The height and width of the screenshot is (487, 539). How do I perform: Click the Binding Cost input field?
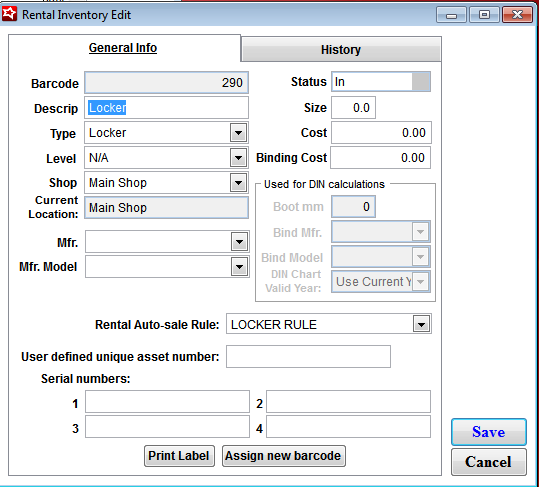click(380, 158)
